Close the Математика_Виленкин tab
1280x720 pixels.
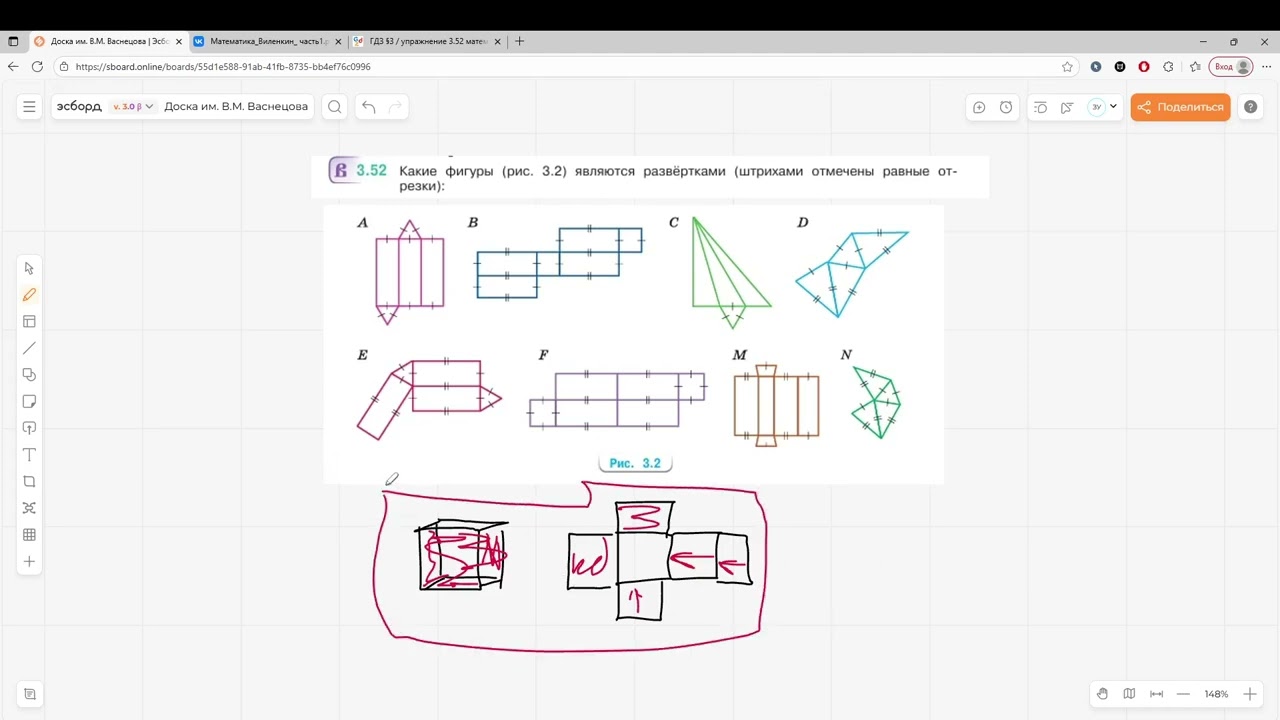pyautogui.click(x=338, y=41)
